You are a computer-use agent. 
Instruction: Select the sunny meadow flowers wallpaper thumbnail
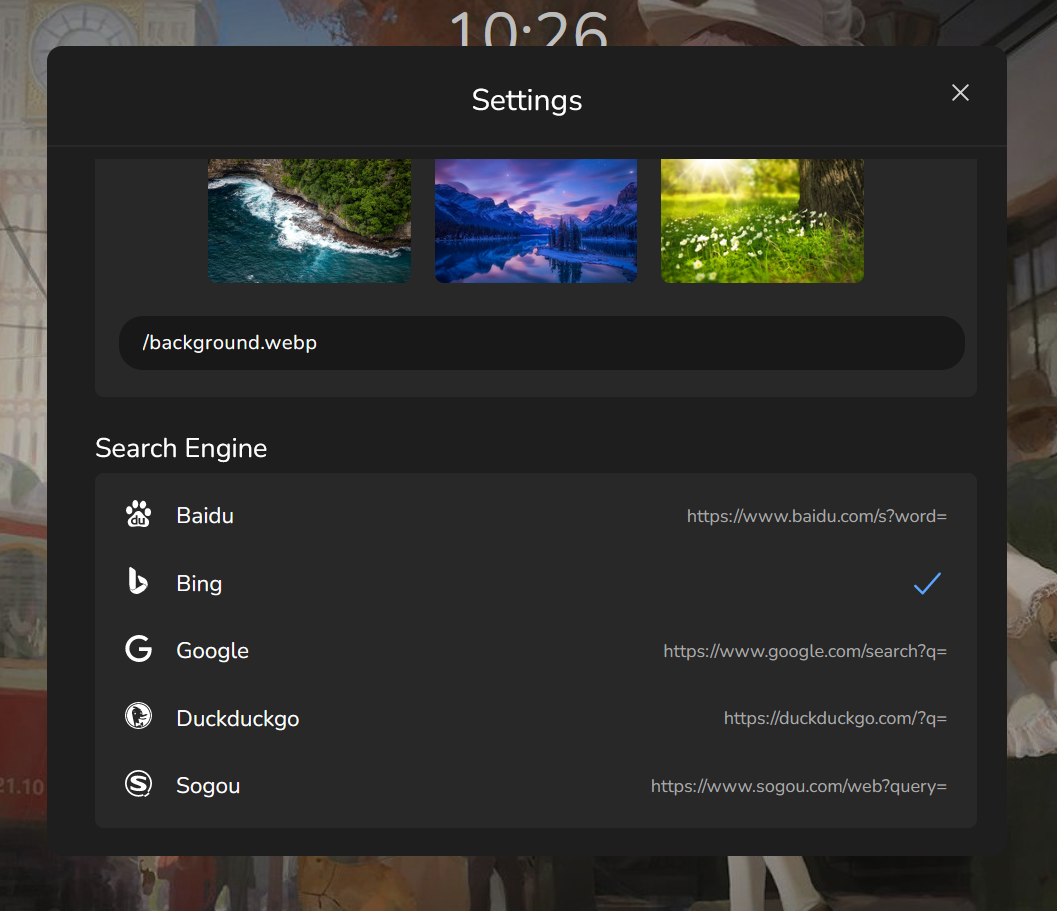762,221
